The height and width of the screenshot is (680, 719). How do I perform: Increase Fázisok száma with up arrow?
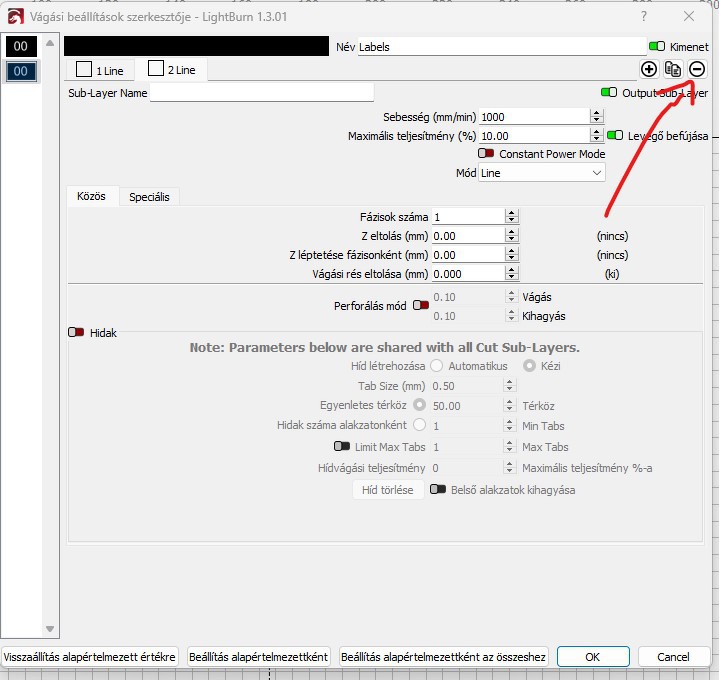tap(512, 213)
